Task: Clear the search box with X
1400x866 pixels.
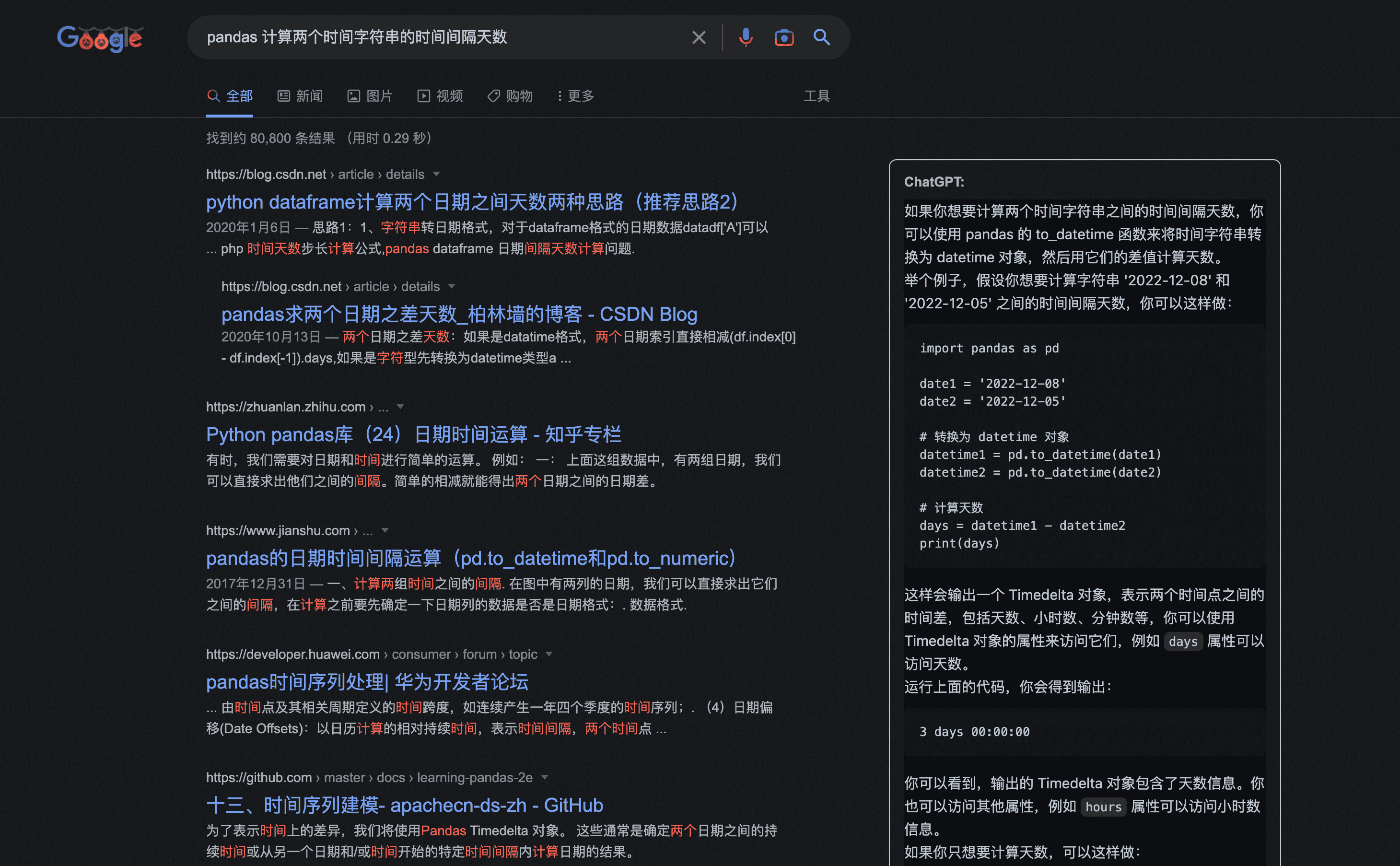Action: 699,38
